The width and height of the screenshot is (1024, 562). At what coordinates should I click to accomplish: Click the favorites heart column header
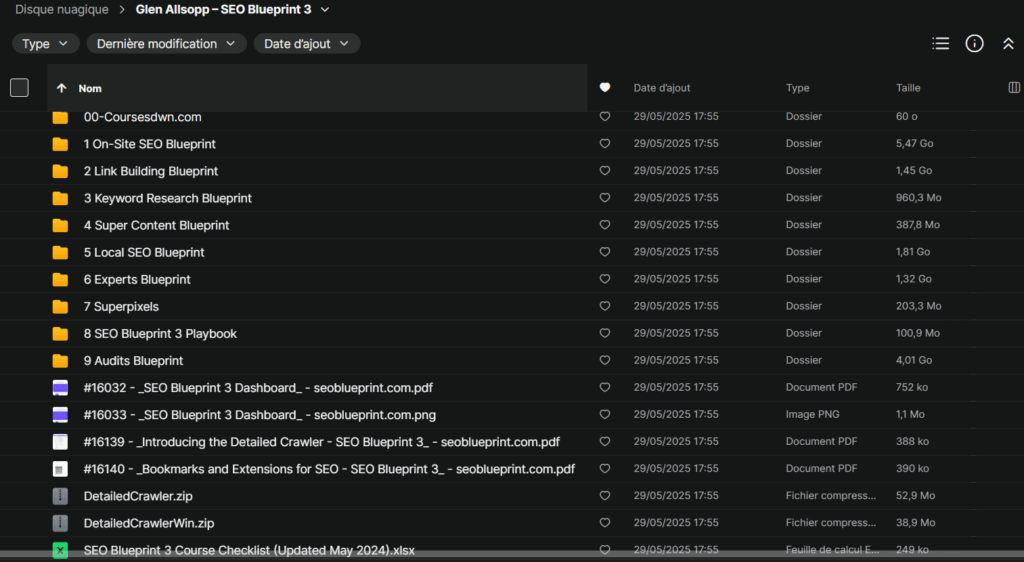(x=605, y=87)
